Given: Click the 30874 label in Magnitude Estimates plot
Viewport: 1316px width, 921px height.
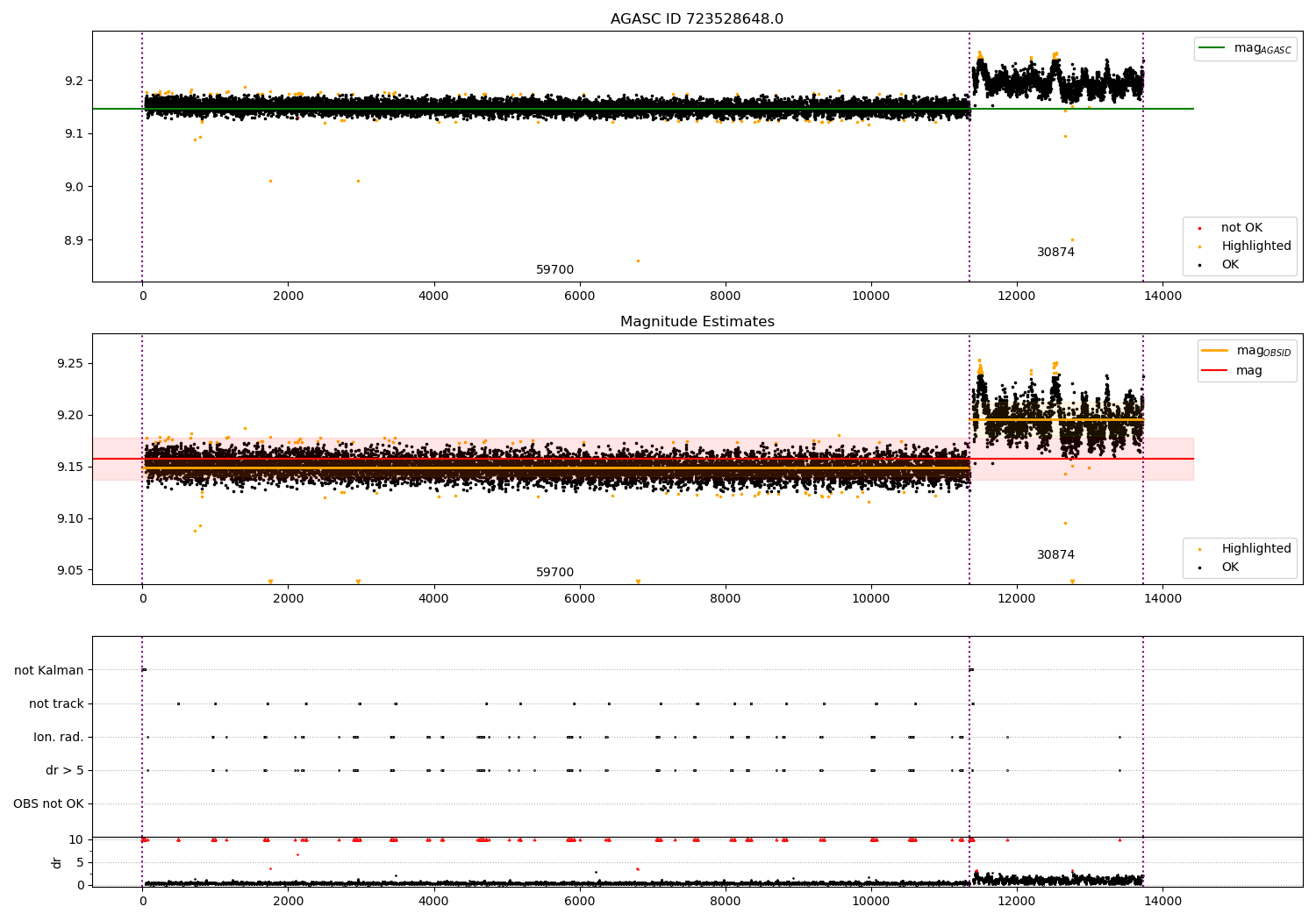Looking at the screenshot, I should (1055, 555).
